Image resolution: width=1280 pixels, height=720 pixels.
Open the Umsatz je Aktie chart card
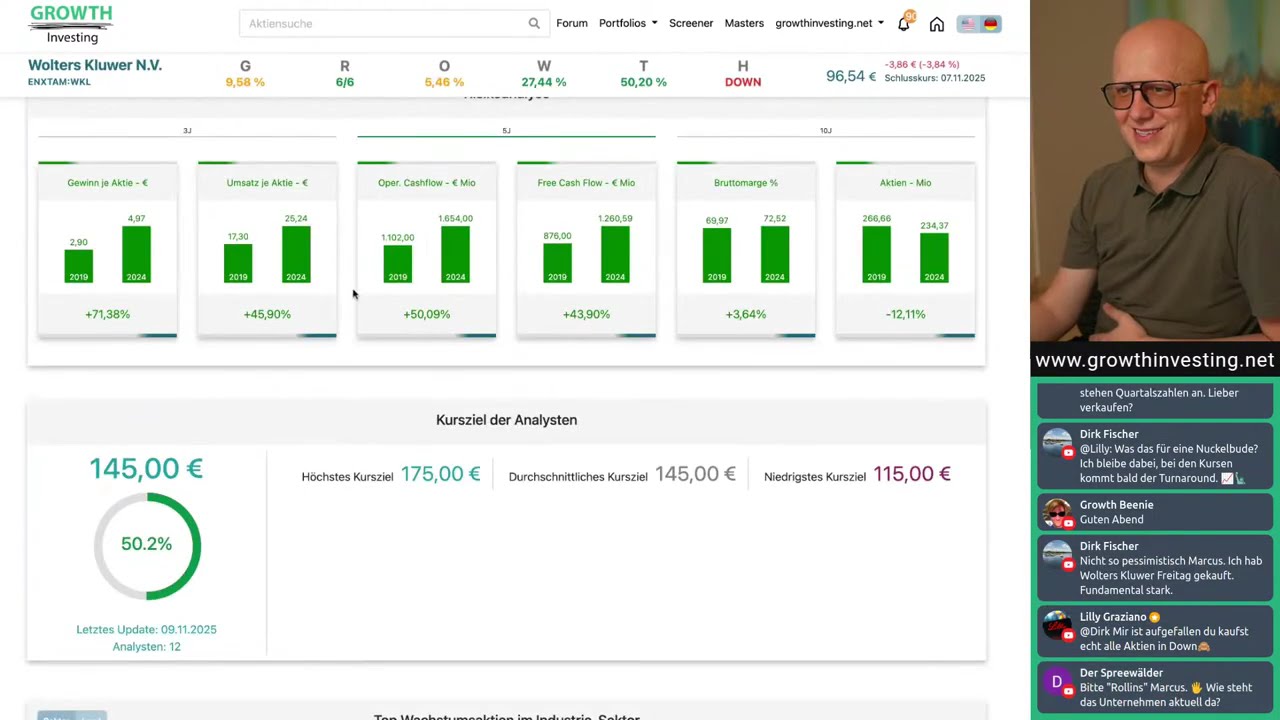tap(267, 250)
